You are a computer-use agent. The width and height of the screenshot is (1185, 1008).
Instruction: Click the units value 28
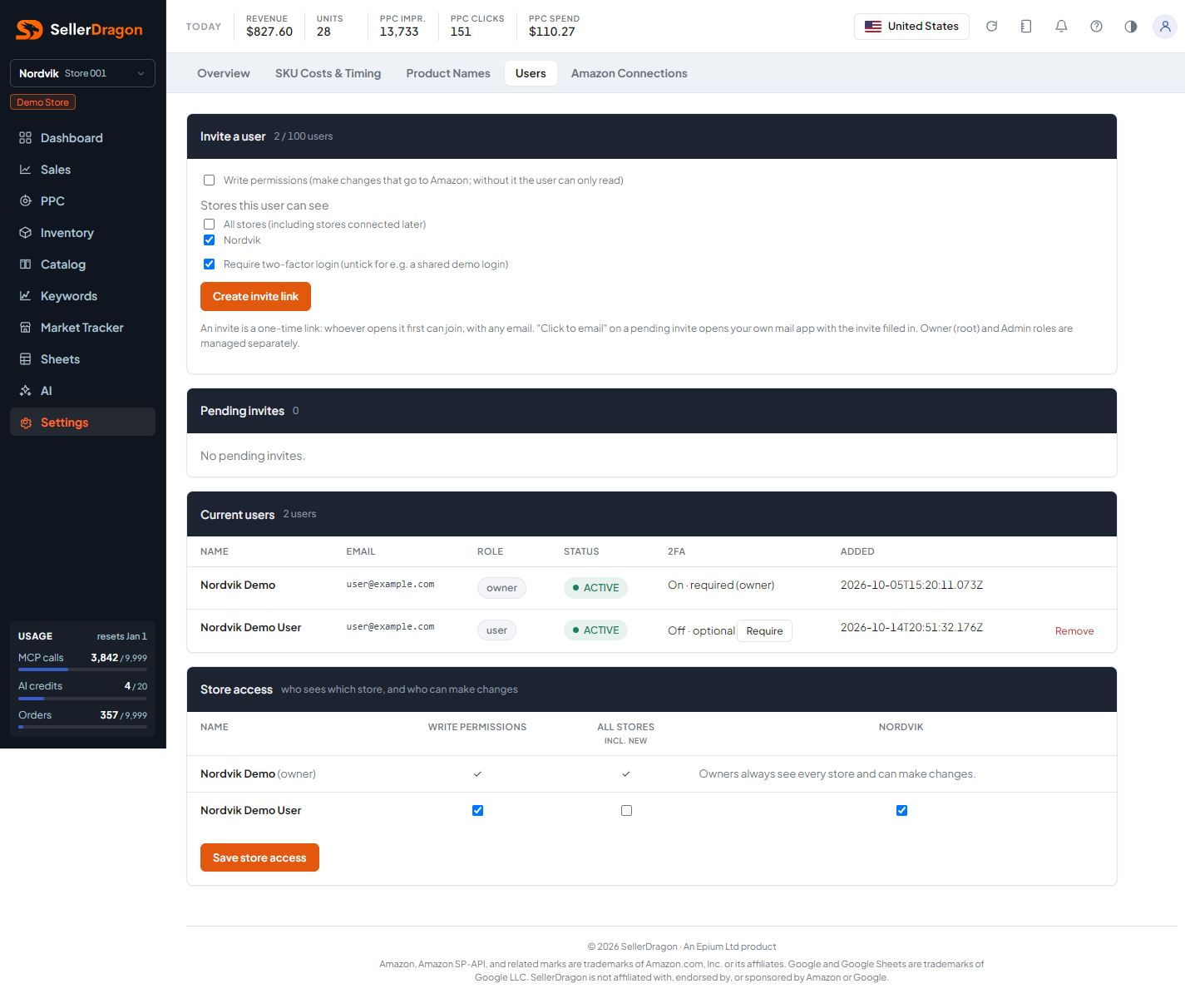click(x=323, y=32)
